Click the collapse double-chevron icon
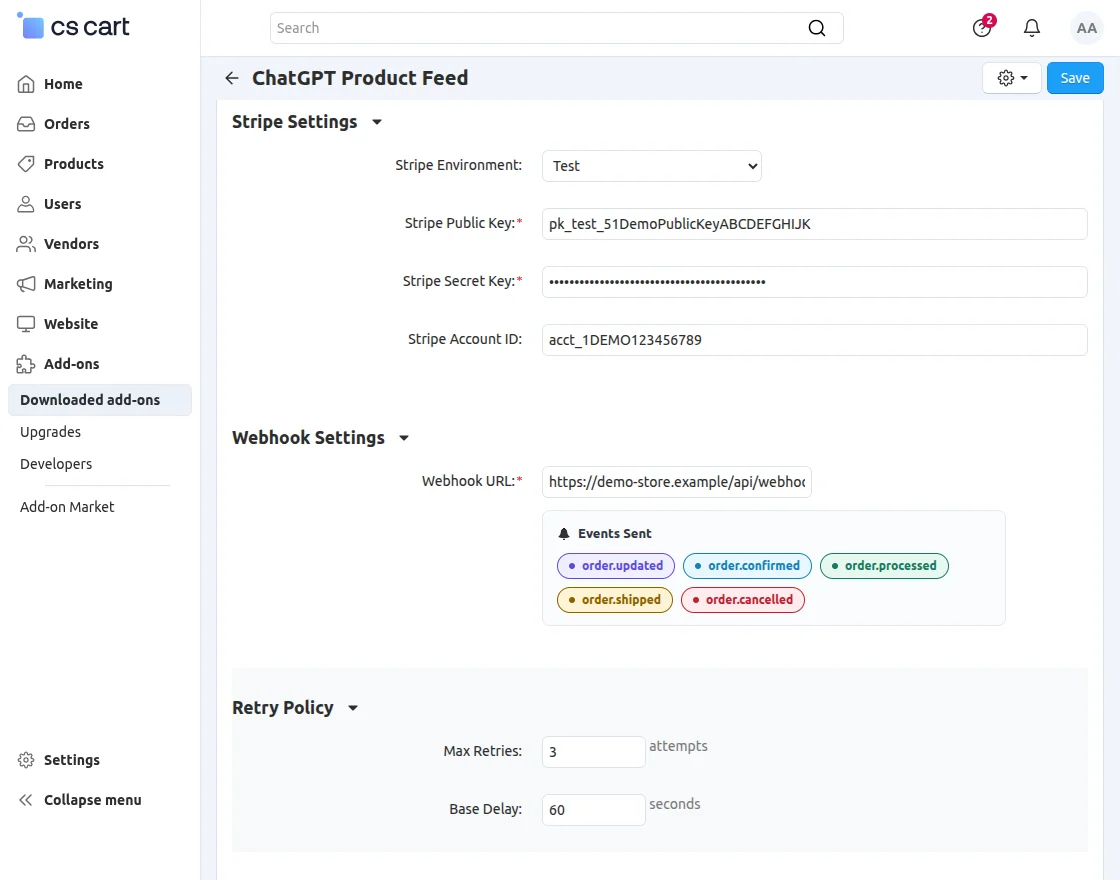1120x880 pixels. [x=26, y=800]
